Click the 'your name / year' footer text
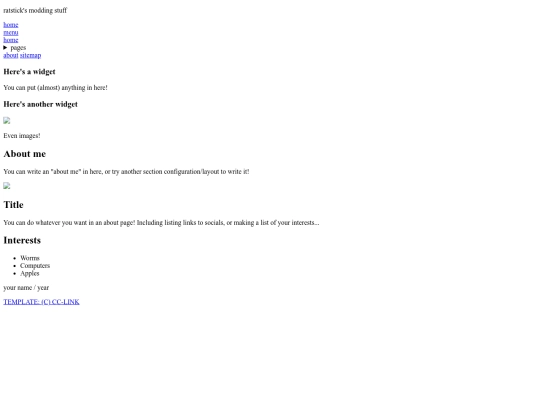 (26, 288)
